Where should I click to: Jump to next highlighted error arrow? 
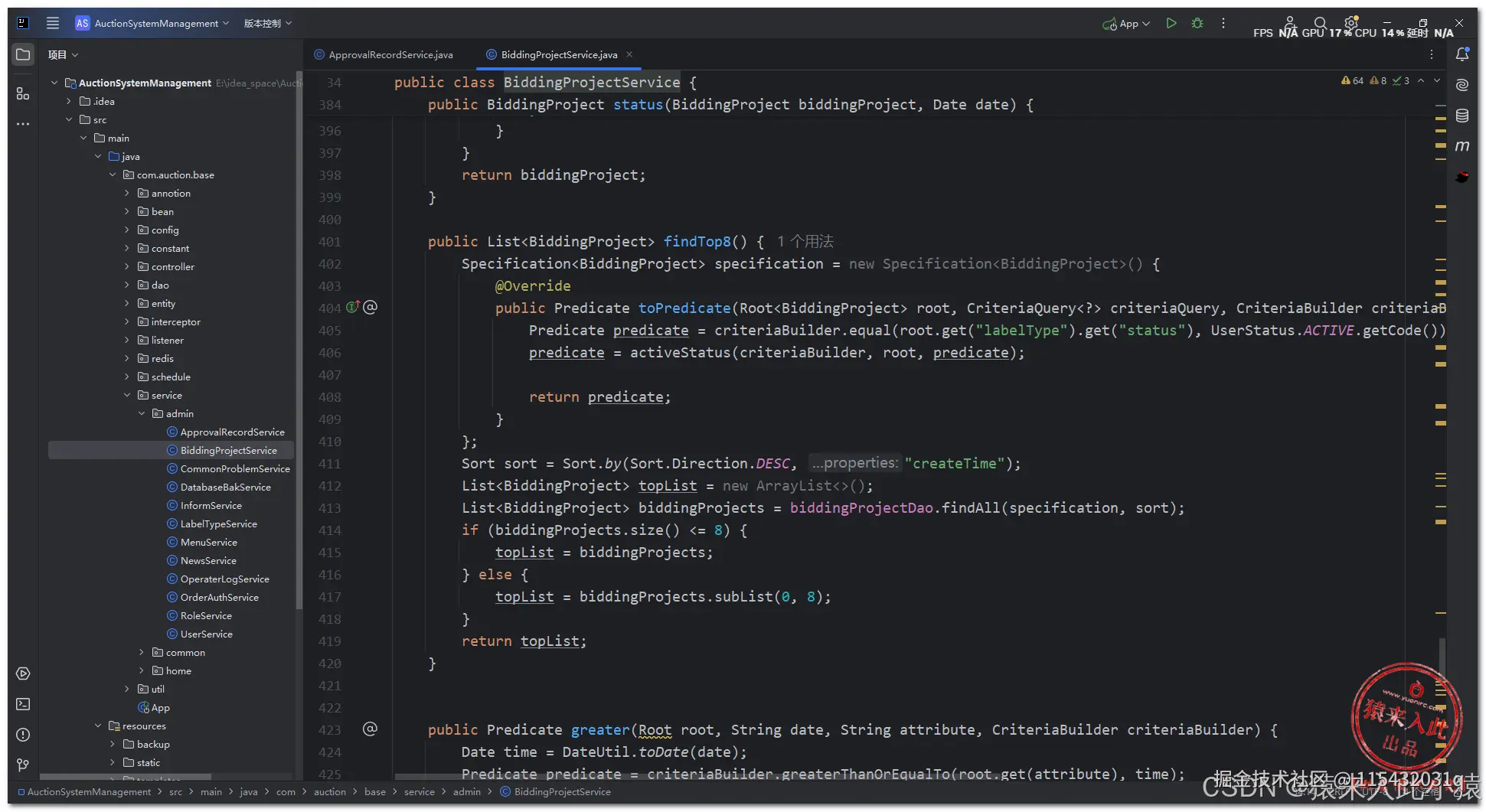pyautogui.click(x=1437, y=80)
